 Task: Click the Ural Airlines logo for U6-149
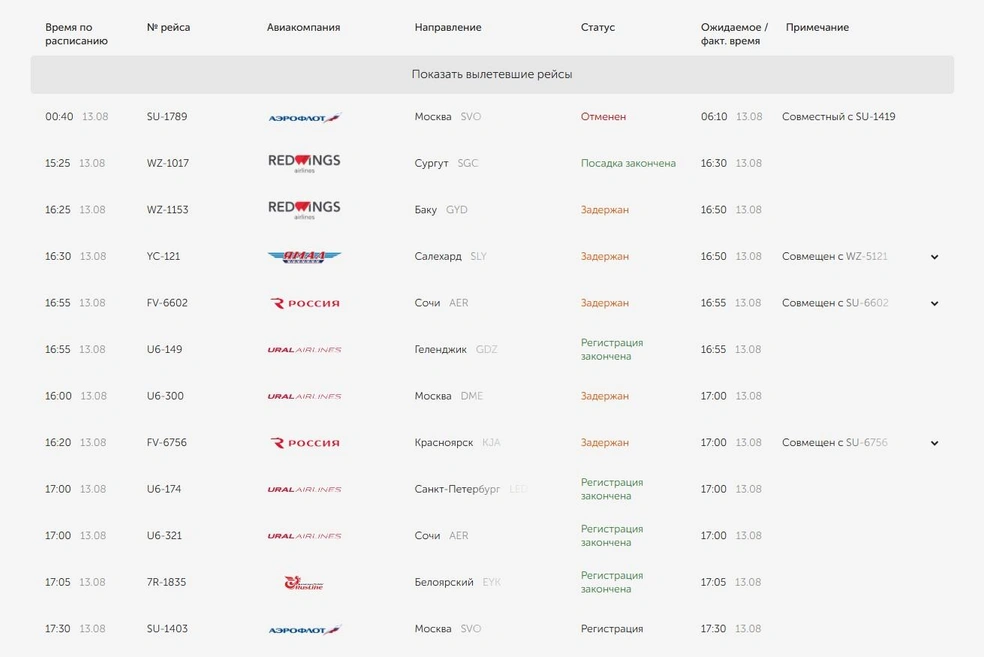point(304,350)
